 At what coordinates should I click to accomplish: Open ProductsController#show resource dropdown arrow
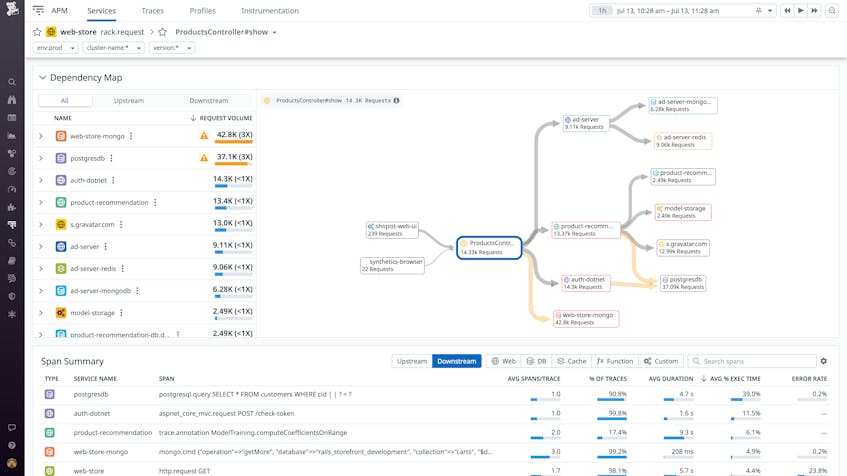click(x=274, y=32)
